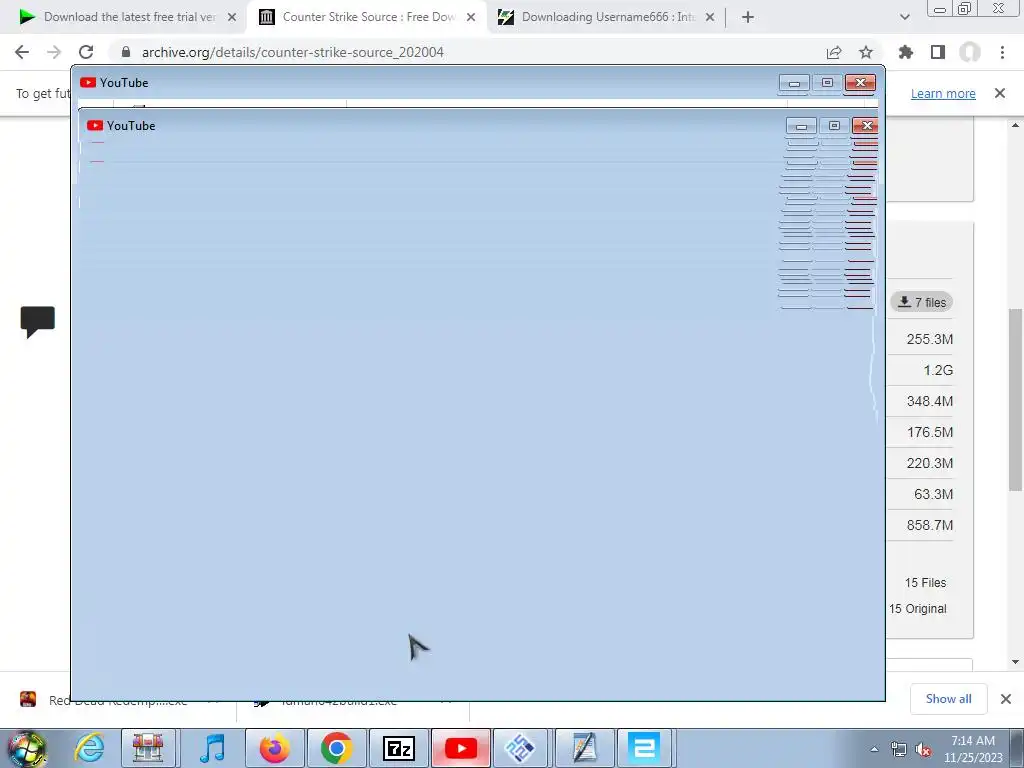Dismiss the notification bar
The image size is (1024, 768).
coord(1000,93)
